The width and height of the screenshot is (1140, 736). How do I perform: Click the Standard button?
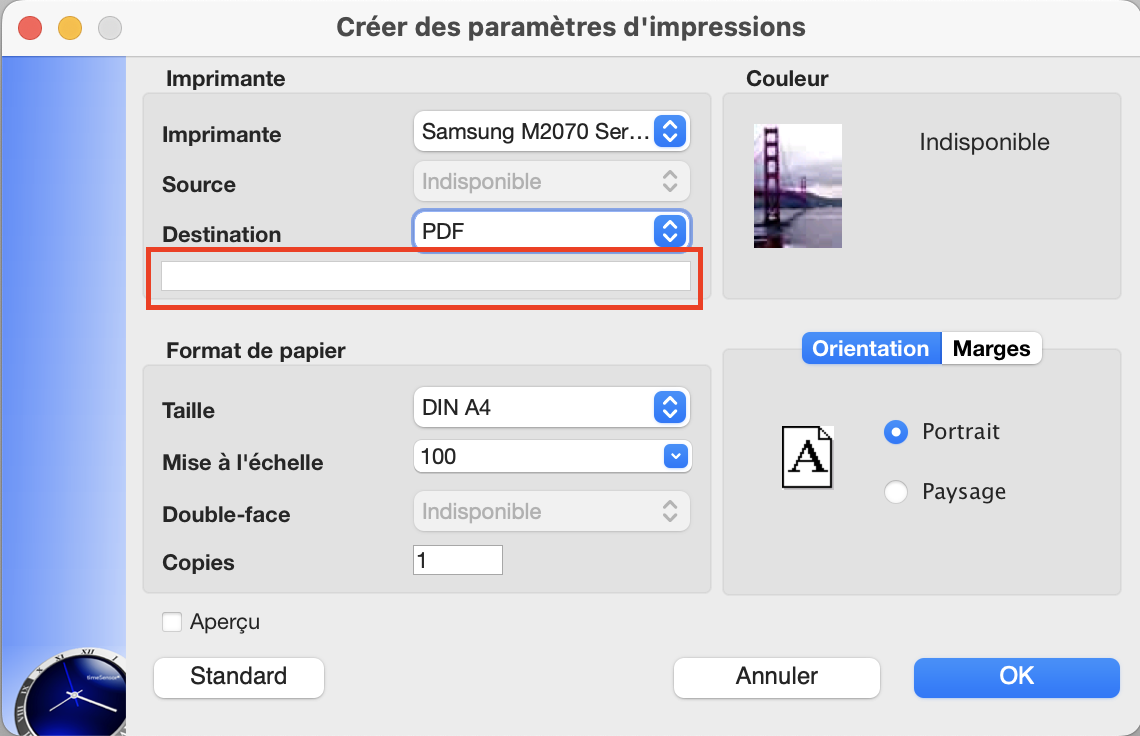(238, 677)
